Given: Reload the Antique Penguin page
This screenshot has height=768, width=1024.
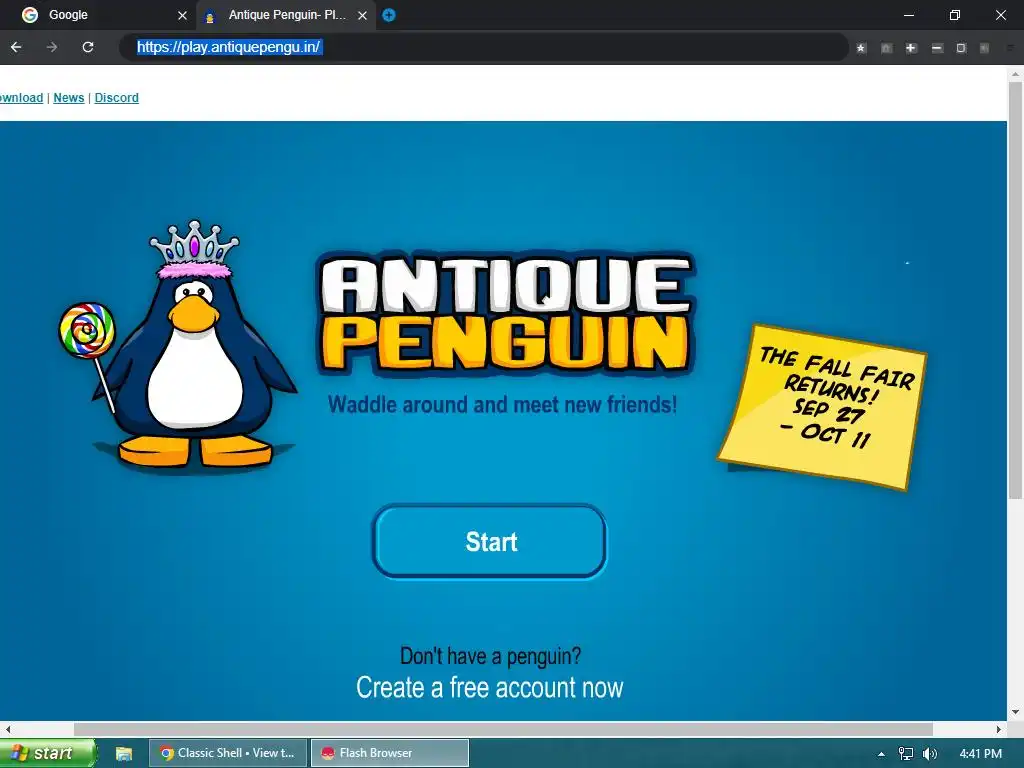Looking at the screenshot, I should (88, 47).
